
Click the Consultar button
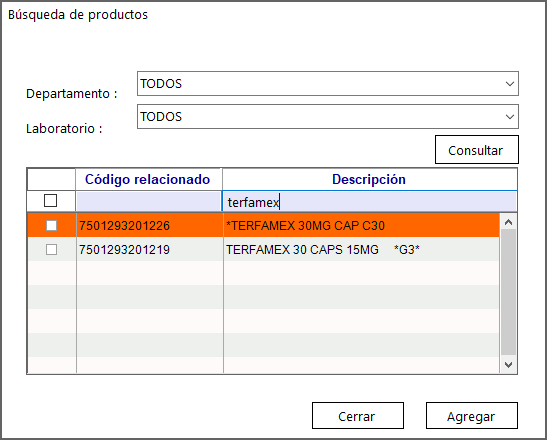(477, 150)
